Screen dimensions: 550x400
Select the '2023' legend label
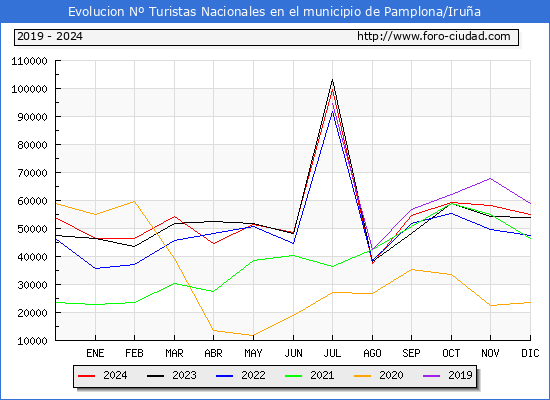[184, 375]
